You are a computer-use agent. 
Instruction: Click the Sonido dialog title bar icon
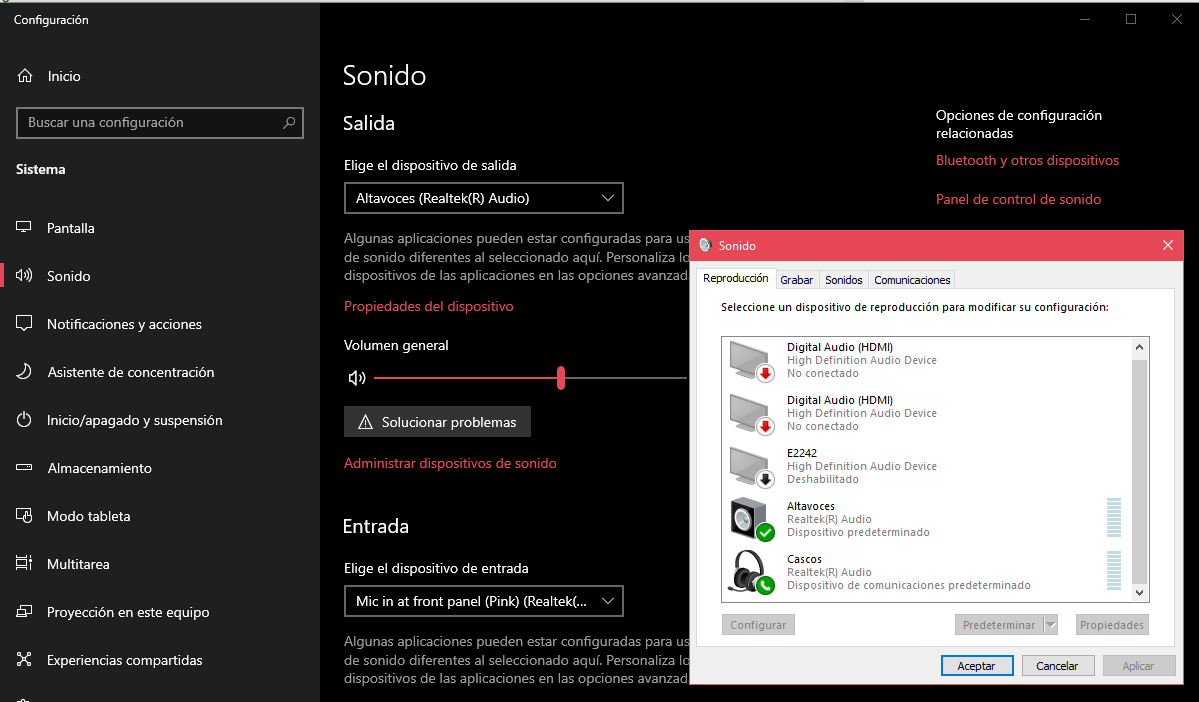tap(706, 245)
